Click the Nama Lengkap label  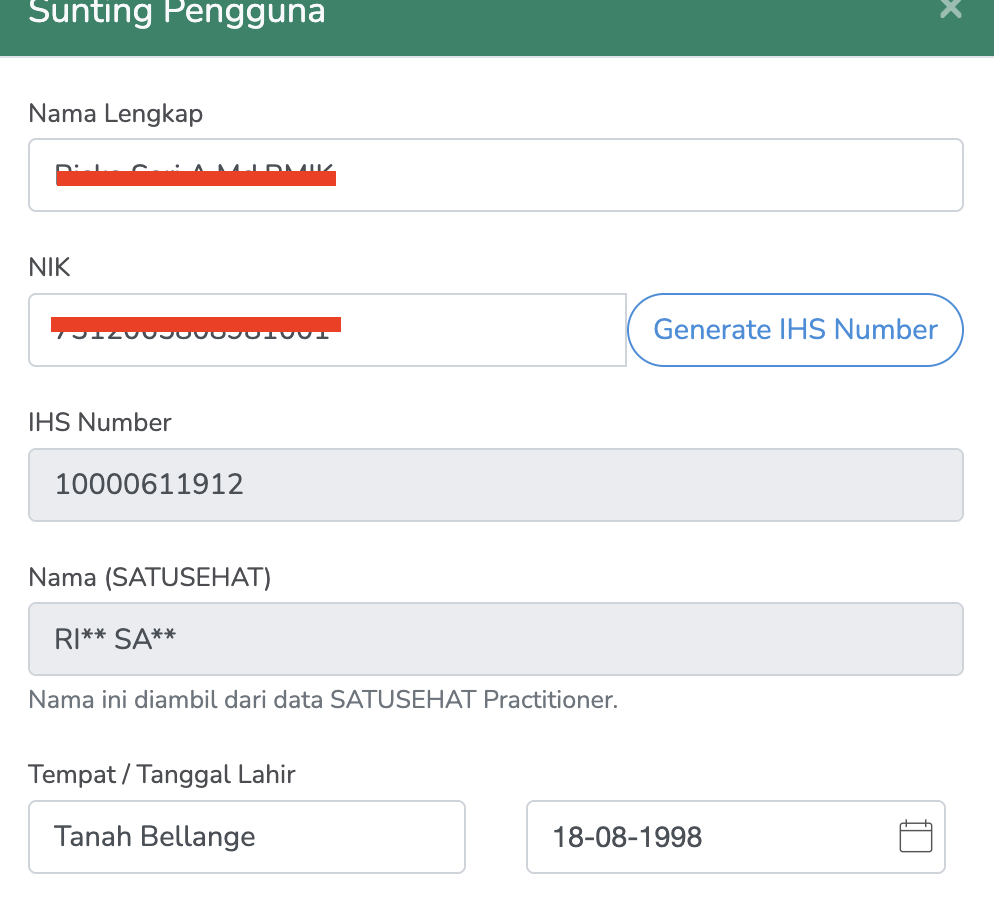pyautogui.click(x=115, y=114)
